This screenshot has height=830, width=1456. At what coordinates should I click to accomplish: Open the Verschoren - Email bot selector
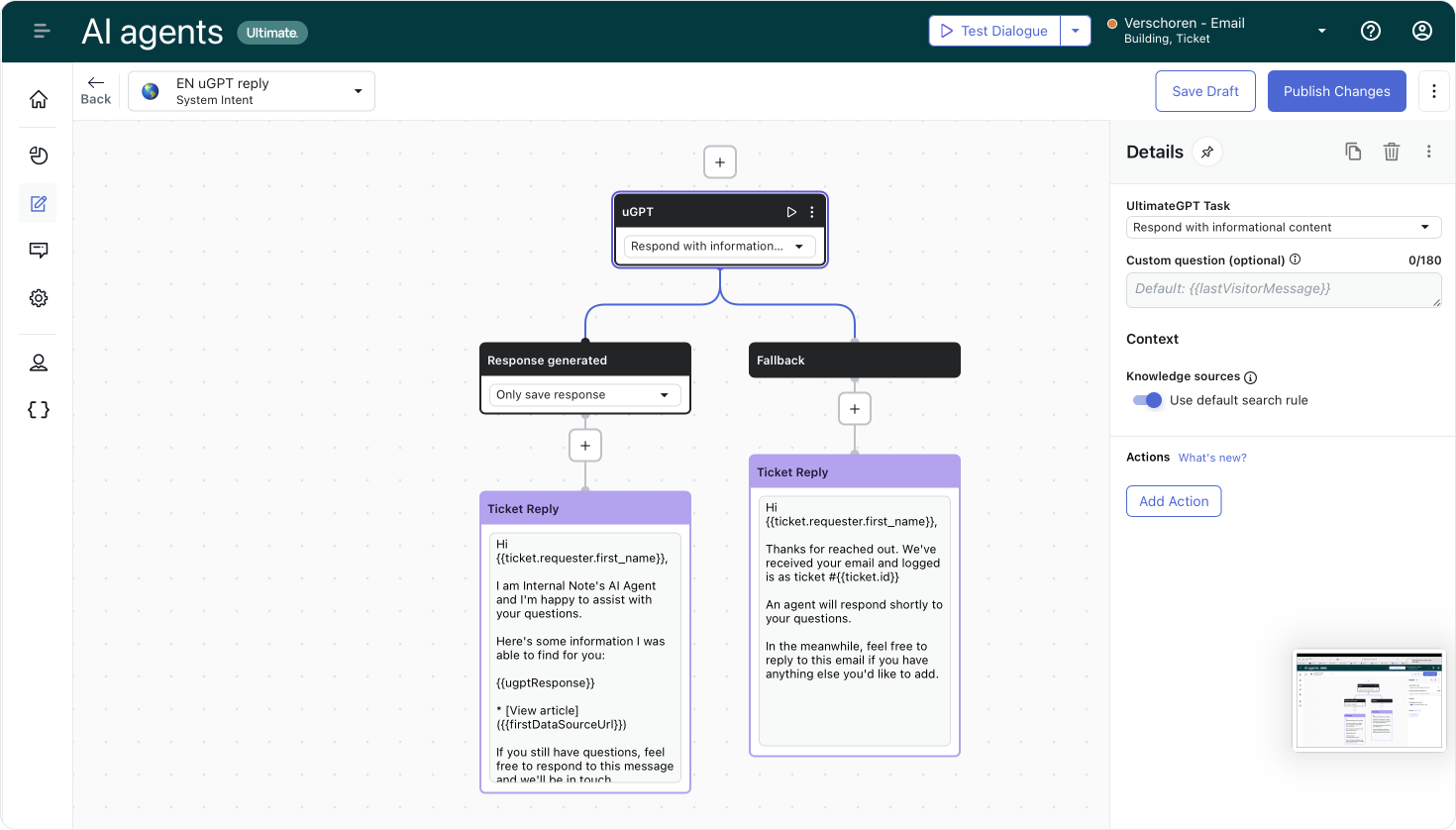click(x=1216, y=31)
